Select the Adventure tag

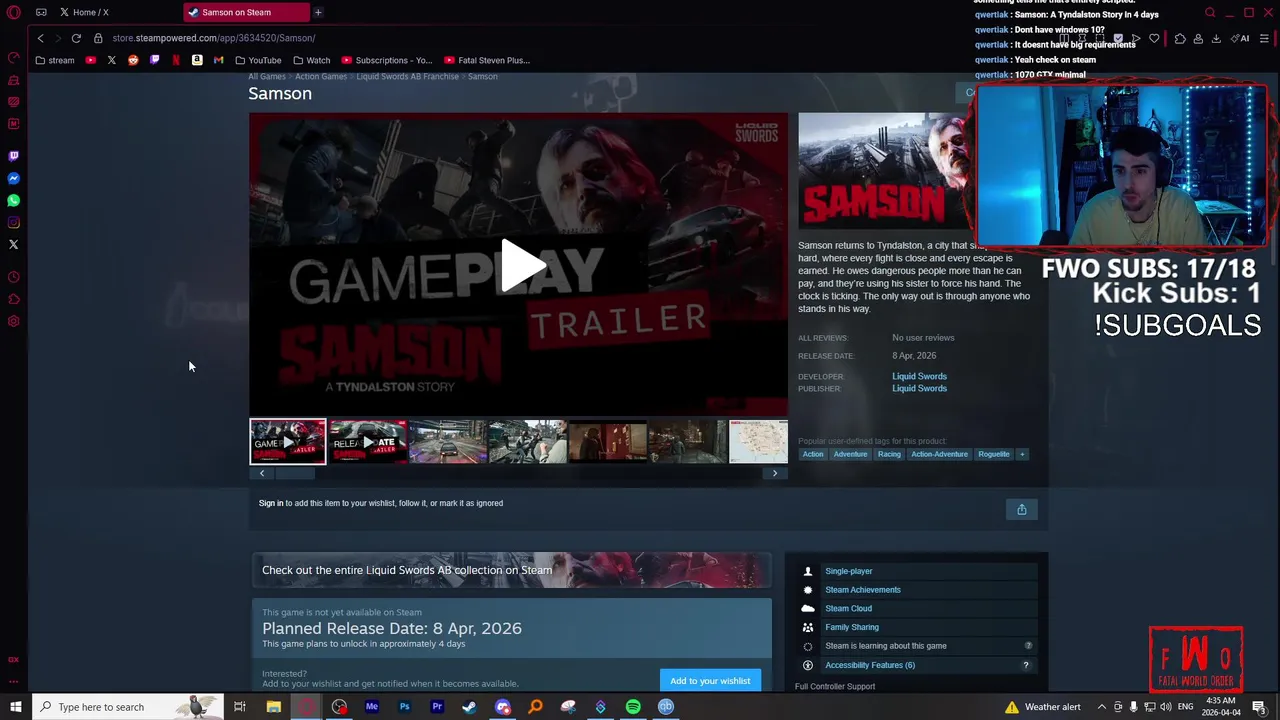[850, 454]
